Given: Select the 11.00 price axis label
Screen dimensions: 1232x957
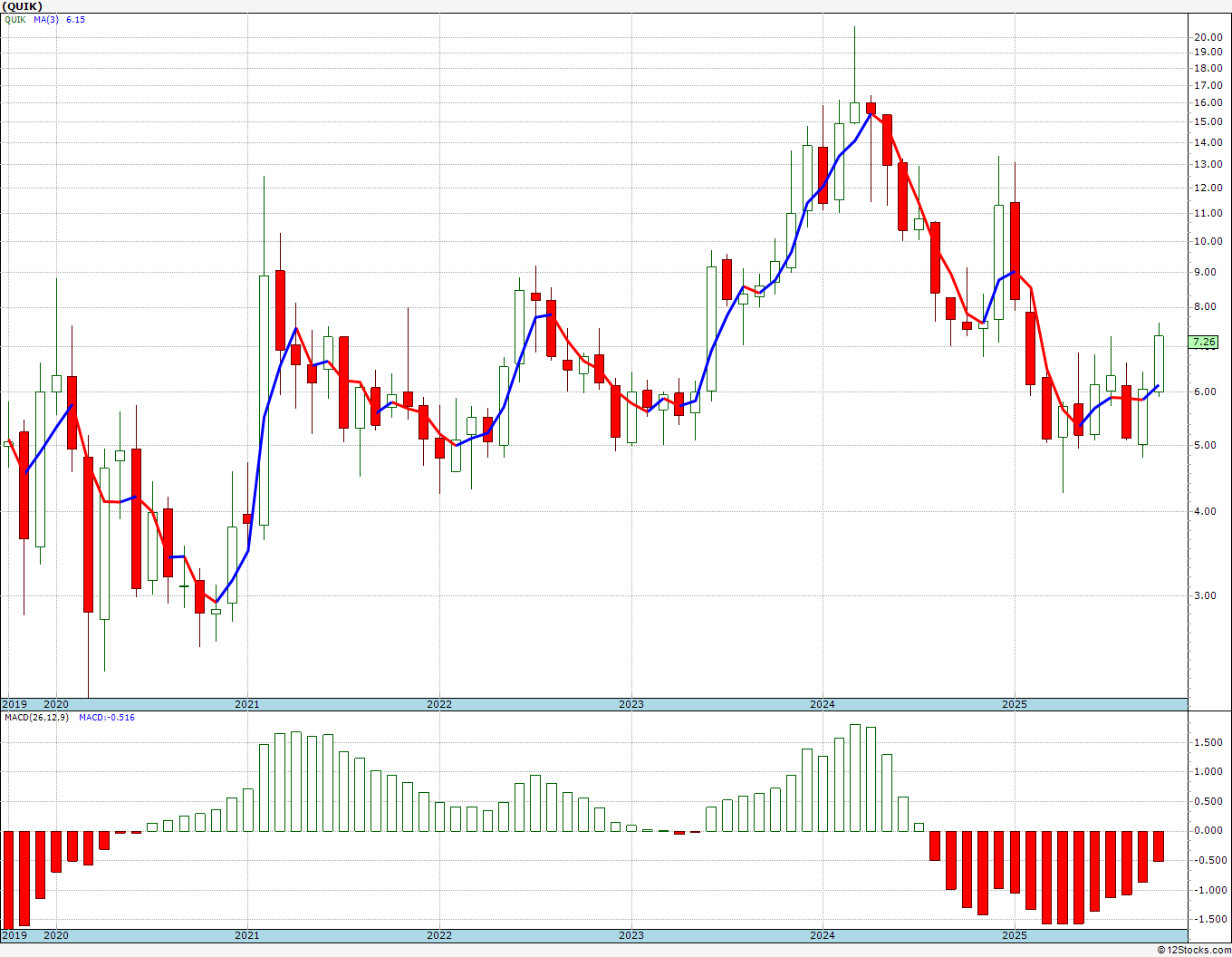Looking at the screenshot, I should 1208,213.
